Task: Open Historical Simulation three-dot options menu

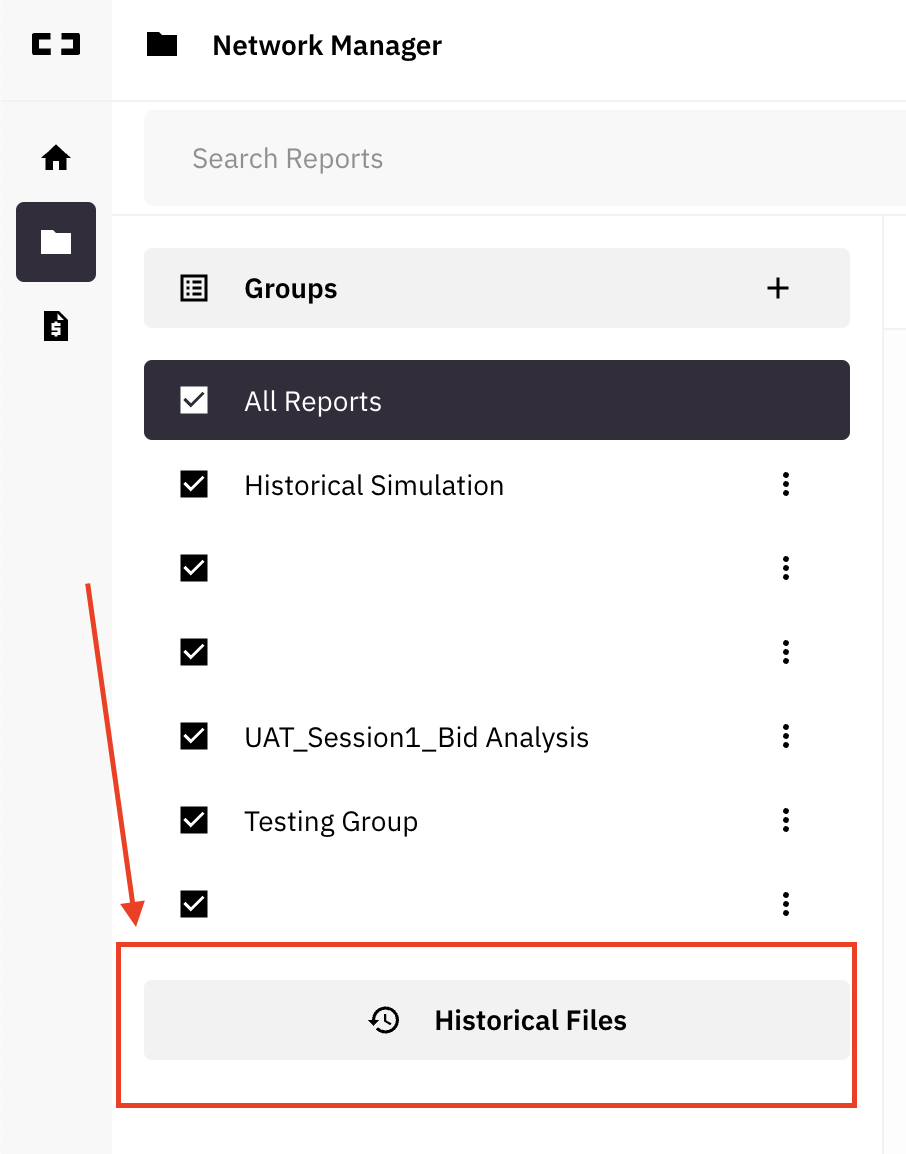Action: coord(786,484)
